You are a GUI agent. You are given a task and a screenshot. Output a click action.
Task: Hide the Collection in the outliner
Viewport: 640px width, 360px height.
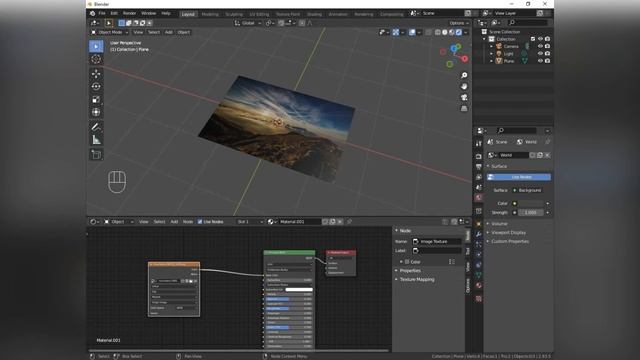(x=540, y=39)
